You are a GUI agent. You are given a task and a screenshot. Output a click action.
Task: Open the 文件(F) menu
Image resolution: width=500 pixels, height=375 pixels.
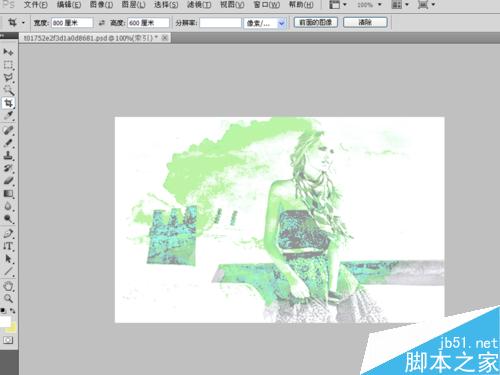[x=36, y=5]
